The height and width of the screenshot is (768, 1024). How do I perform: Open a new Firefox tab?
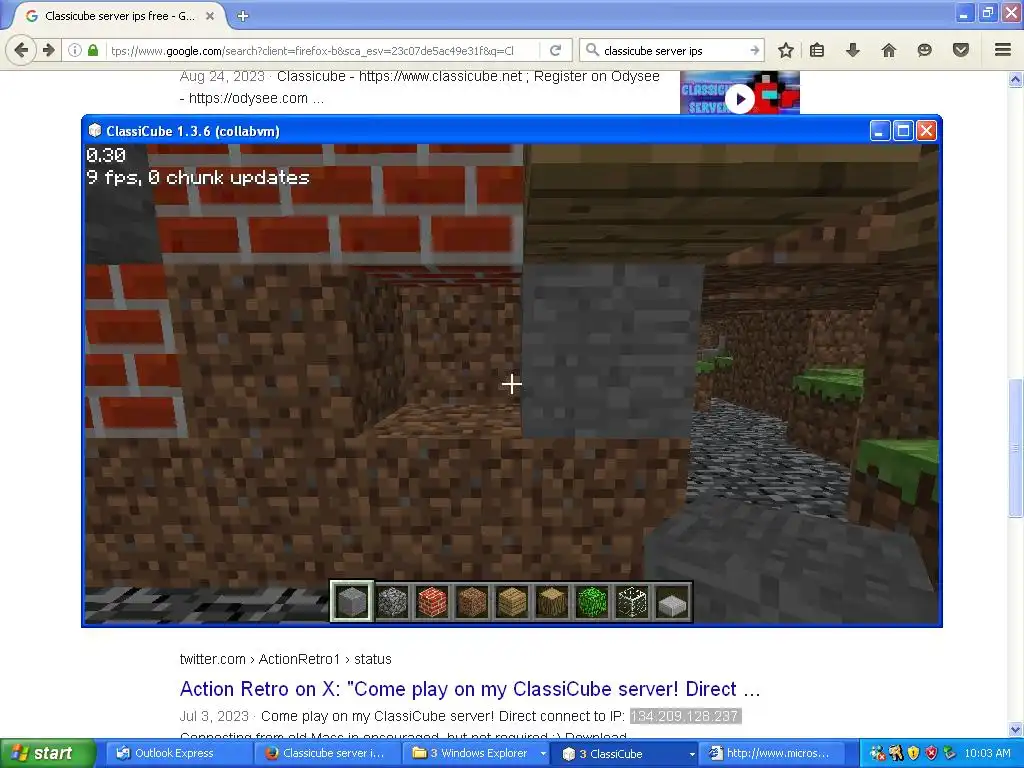243,16
